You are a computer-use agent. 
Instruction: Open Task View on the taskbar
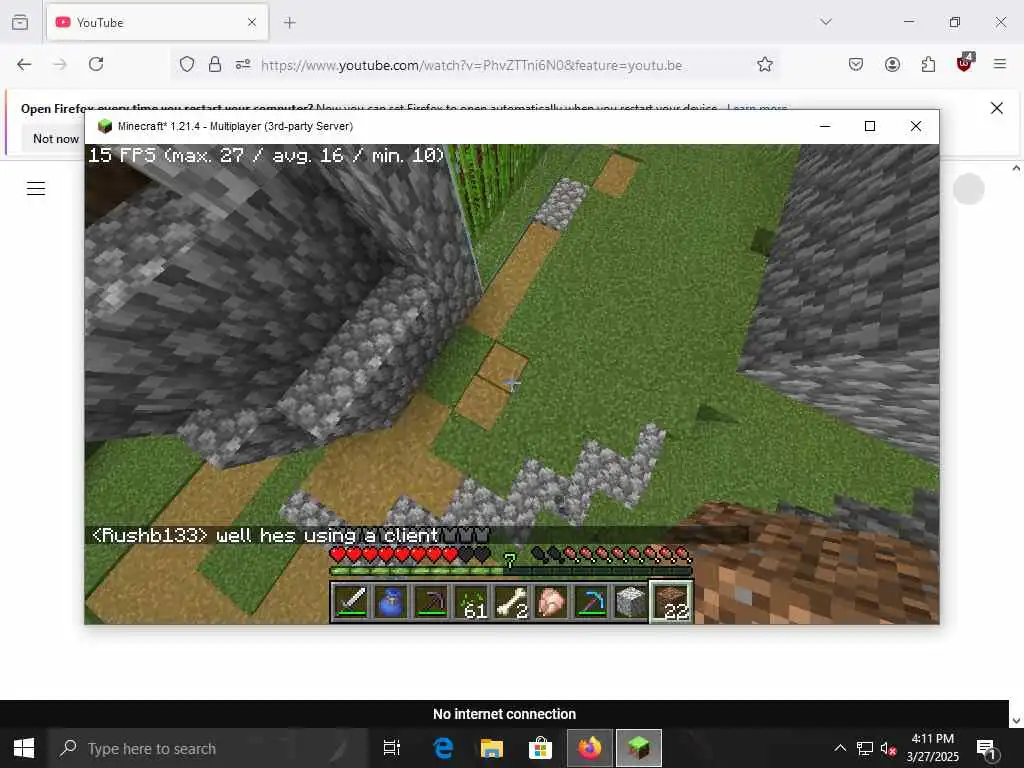point(392,748)
